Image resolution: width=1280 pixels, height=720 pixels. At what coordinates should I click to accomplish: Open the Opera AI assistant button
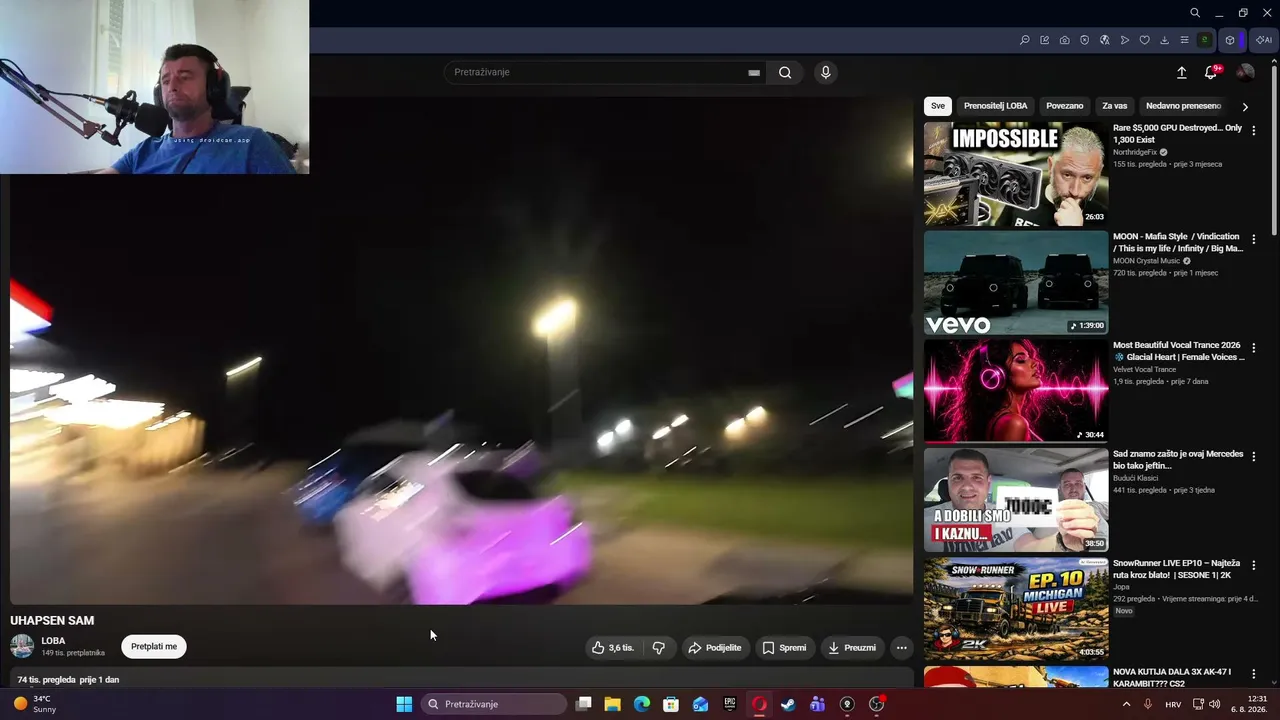[x=1264, y=40]
